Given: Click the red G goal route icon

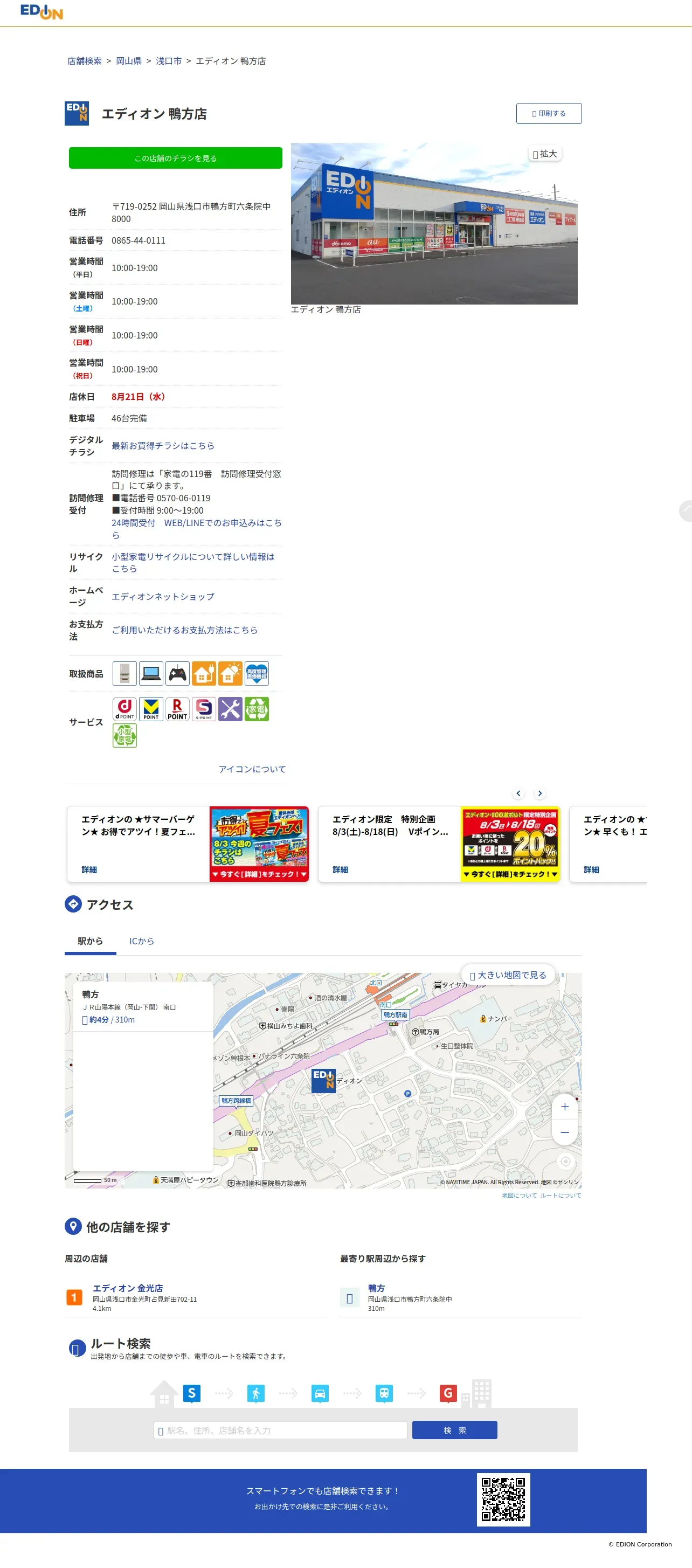Looking at the screenshot, I should 448,1393.
